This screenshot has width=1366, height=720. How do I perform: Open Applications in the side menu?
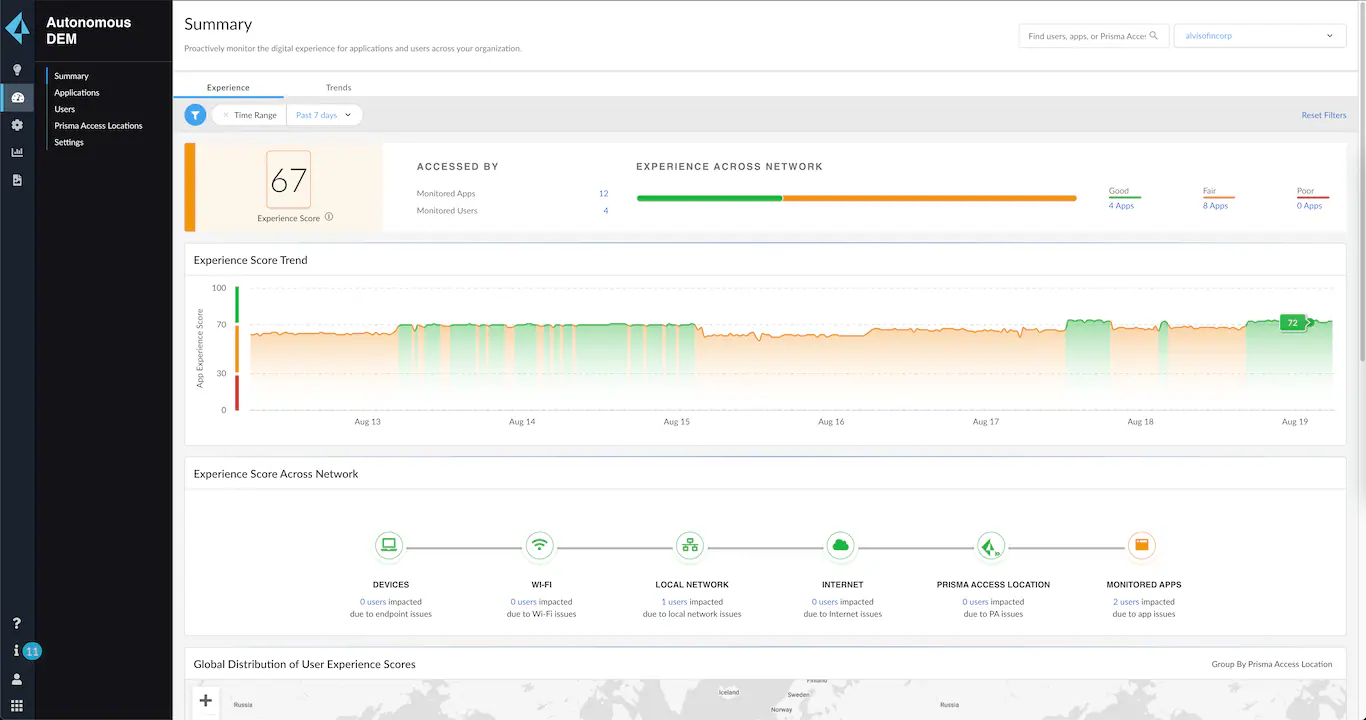77,93
